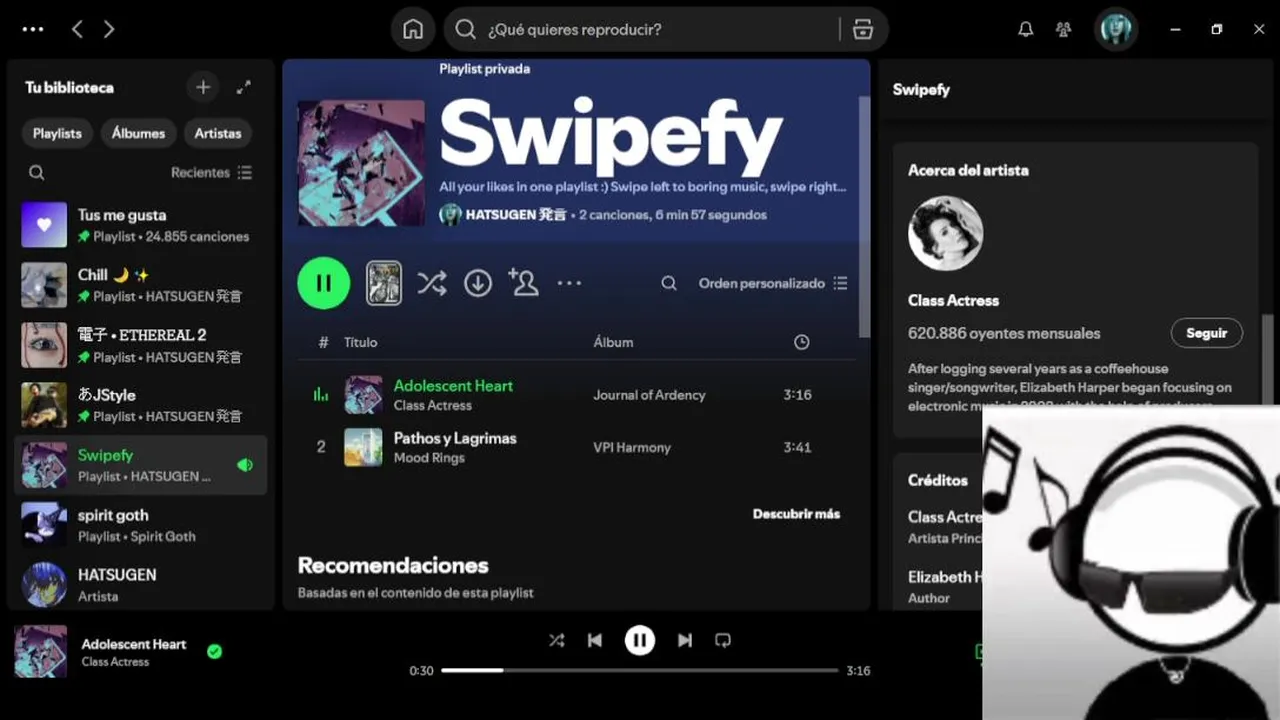Open notifications bell
This screenshot has height=720, width=1280.
click(1025, 30)
